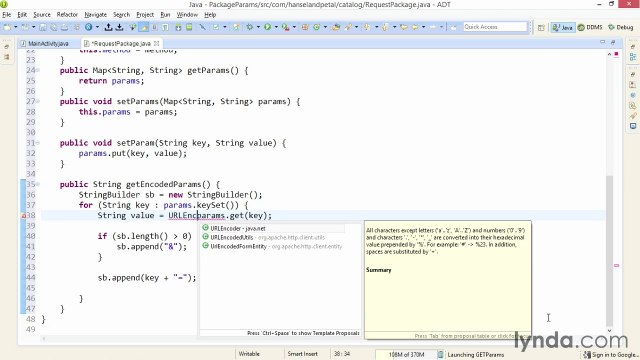Open the Search icon dropdown arrow
This screenshot has width=640, height=360.
click(x=356, y=27)
